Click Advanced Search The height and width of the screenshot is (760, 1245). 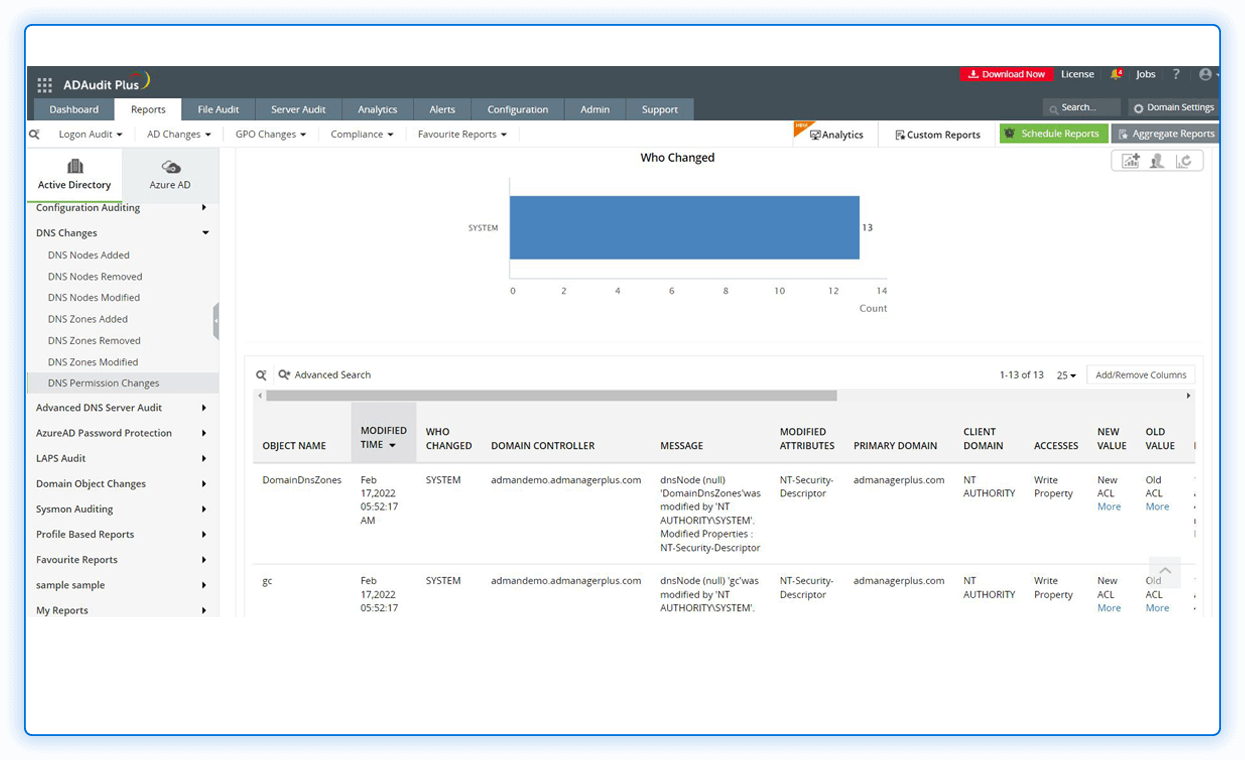(324, 375)
